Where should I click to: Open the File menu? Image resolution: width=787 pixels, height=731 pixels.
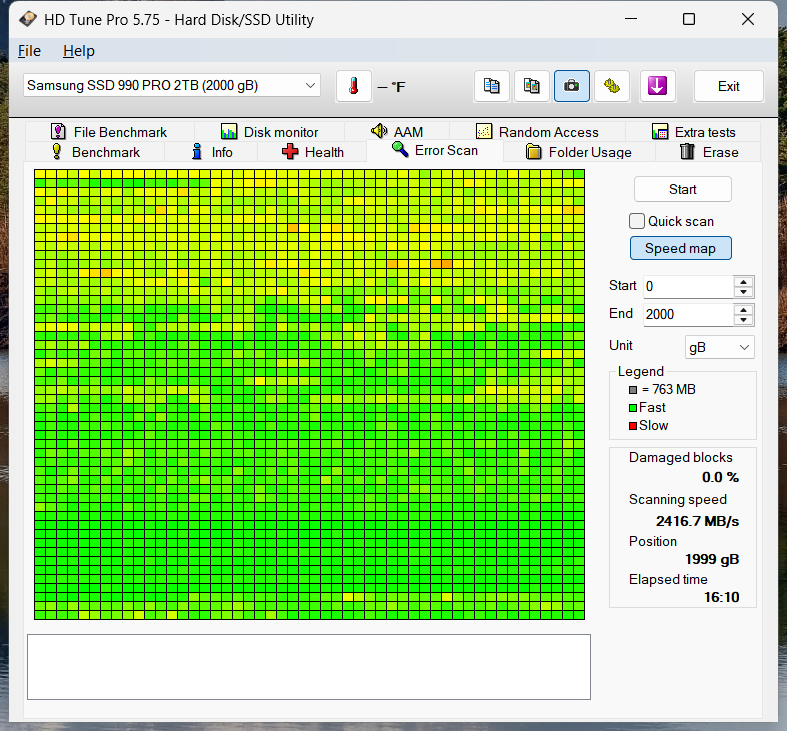pyautogui.click(x=29, y=51)
